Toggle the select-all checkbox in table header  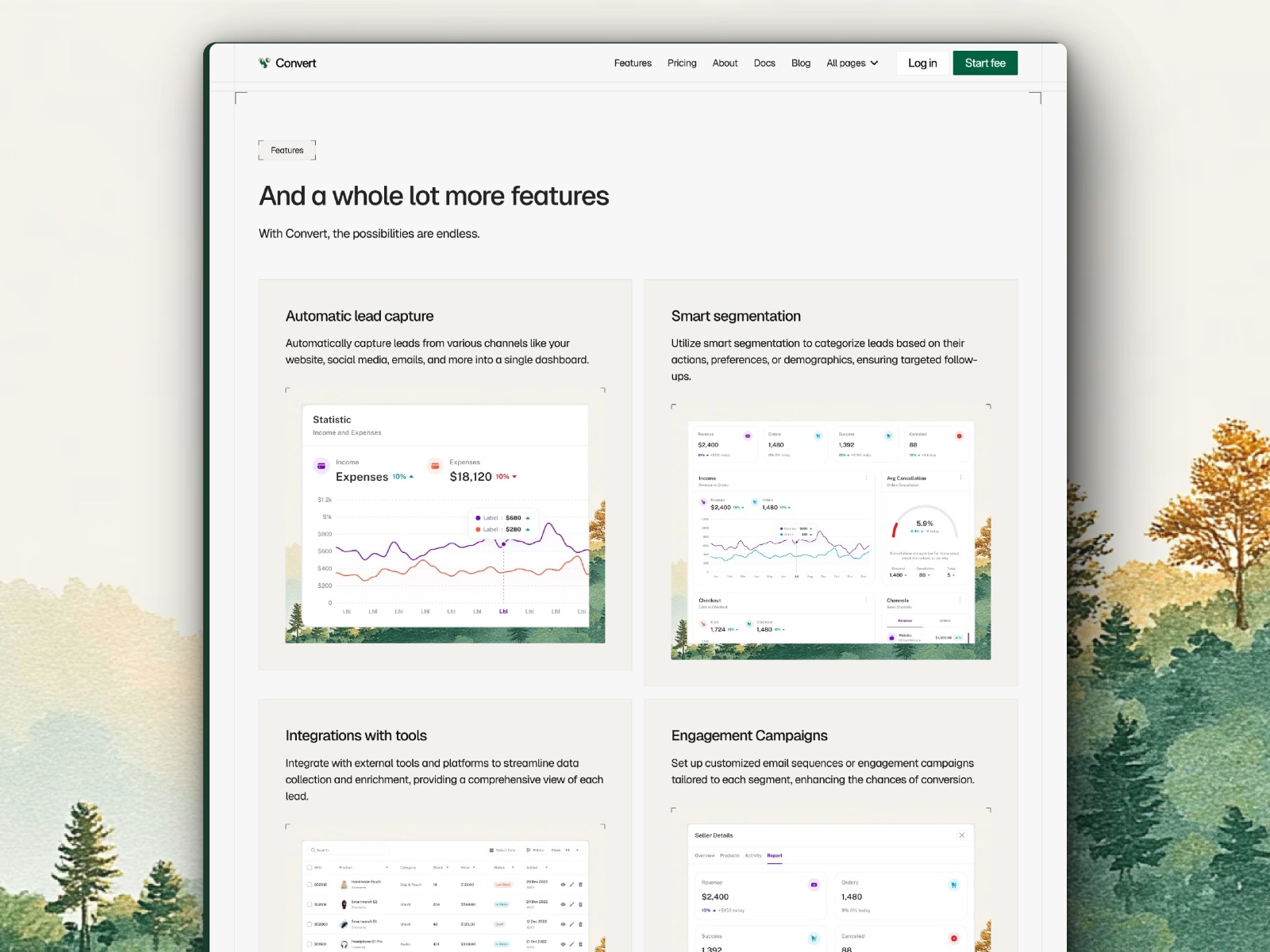tap(310, 867)
